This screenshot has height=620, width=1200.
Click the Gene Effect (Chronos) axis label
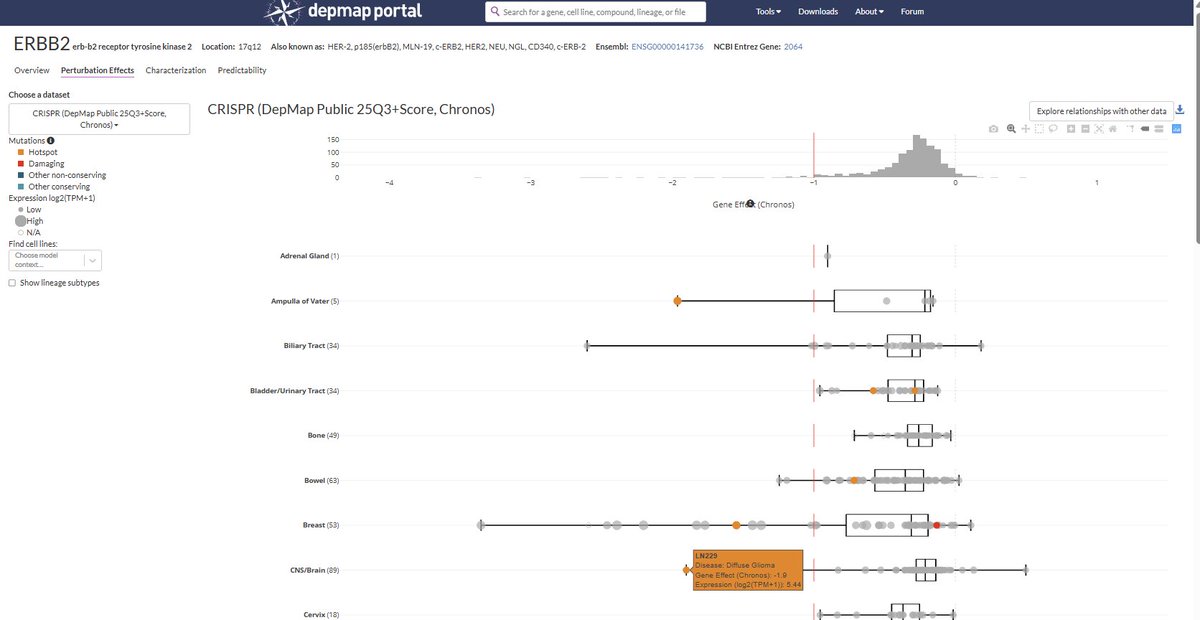coord(753,204)
